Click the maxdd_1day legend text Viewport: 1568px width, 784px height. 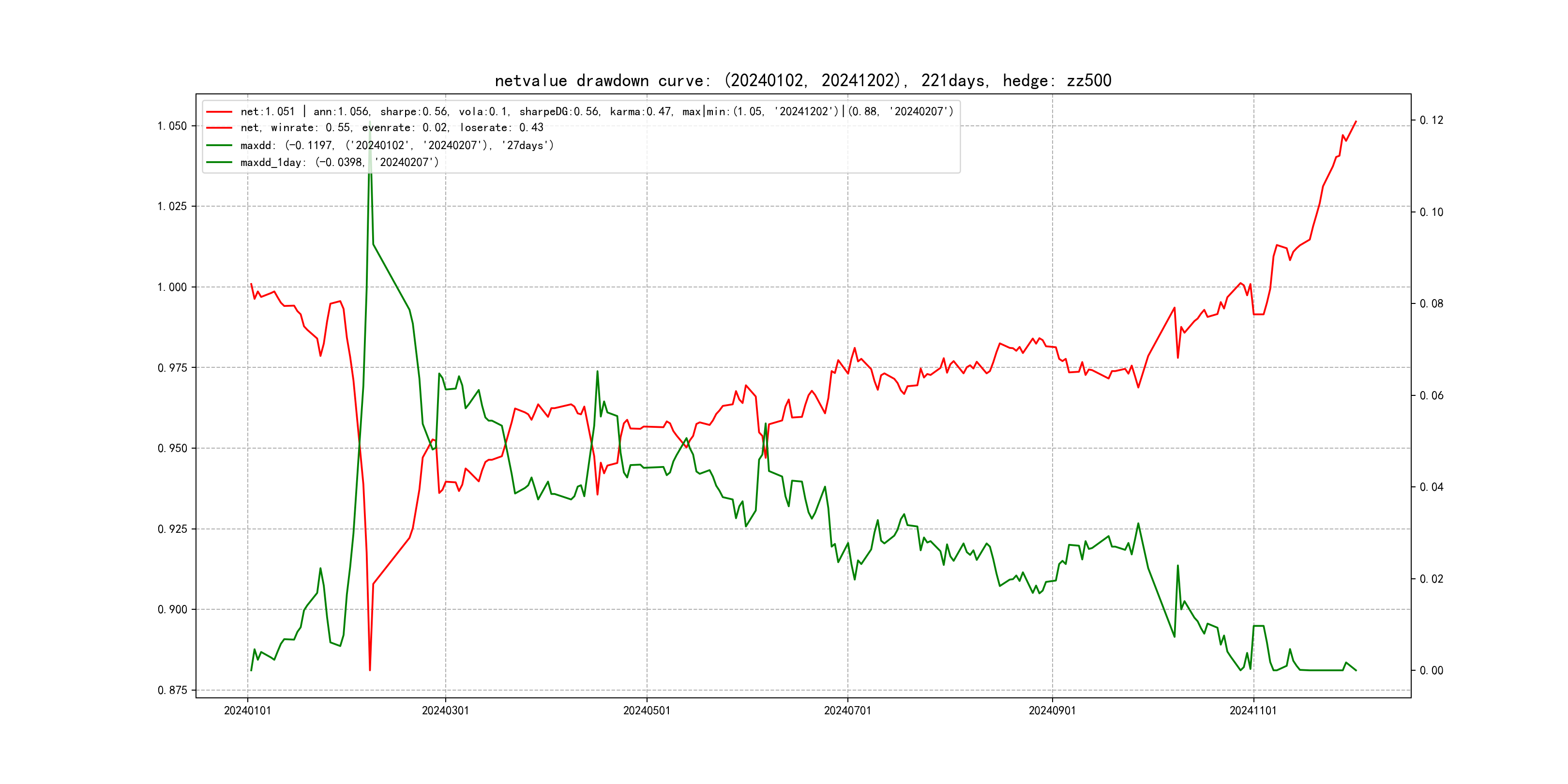339,163
